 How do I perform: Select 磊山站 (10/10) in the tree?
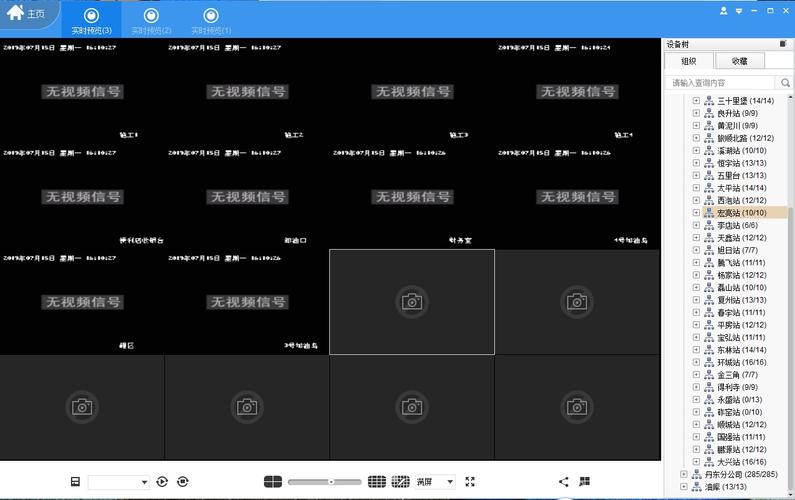(741, 288)
